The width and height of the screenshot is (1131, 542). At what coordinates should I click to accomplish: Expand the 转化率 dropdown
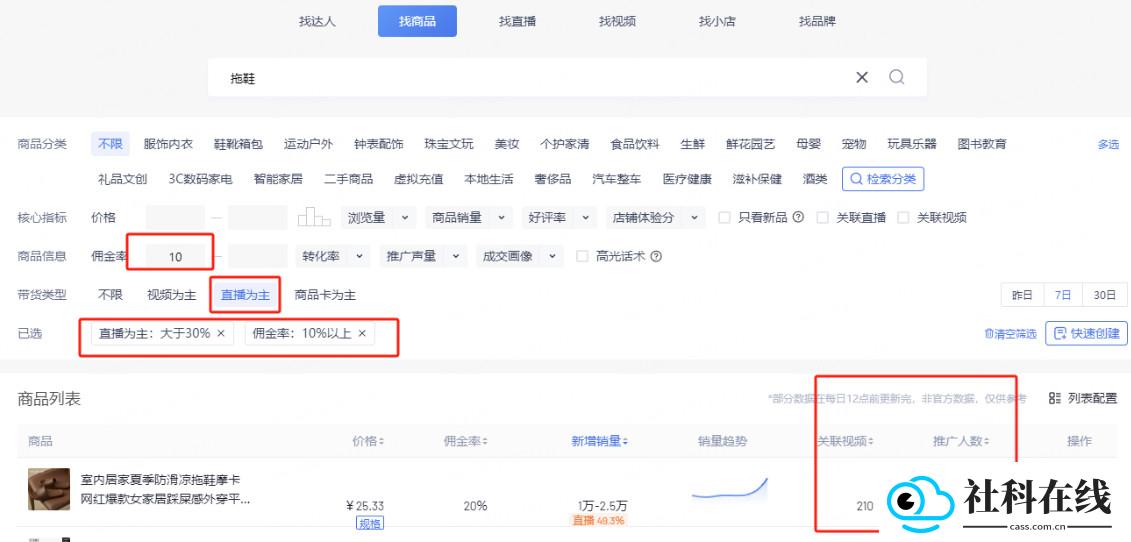coord(333,256)
